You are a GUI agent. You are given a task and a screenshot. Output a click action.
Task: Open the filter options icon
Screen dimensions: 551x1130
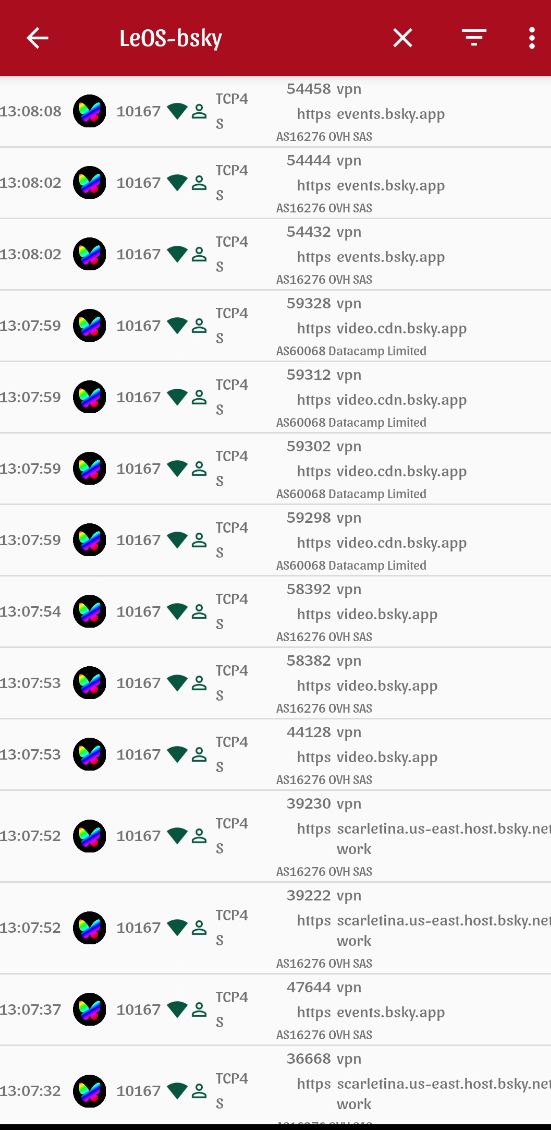click(474, 38)
